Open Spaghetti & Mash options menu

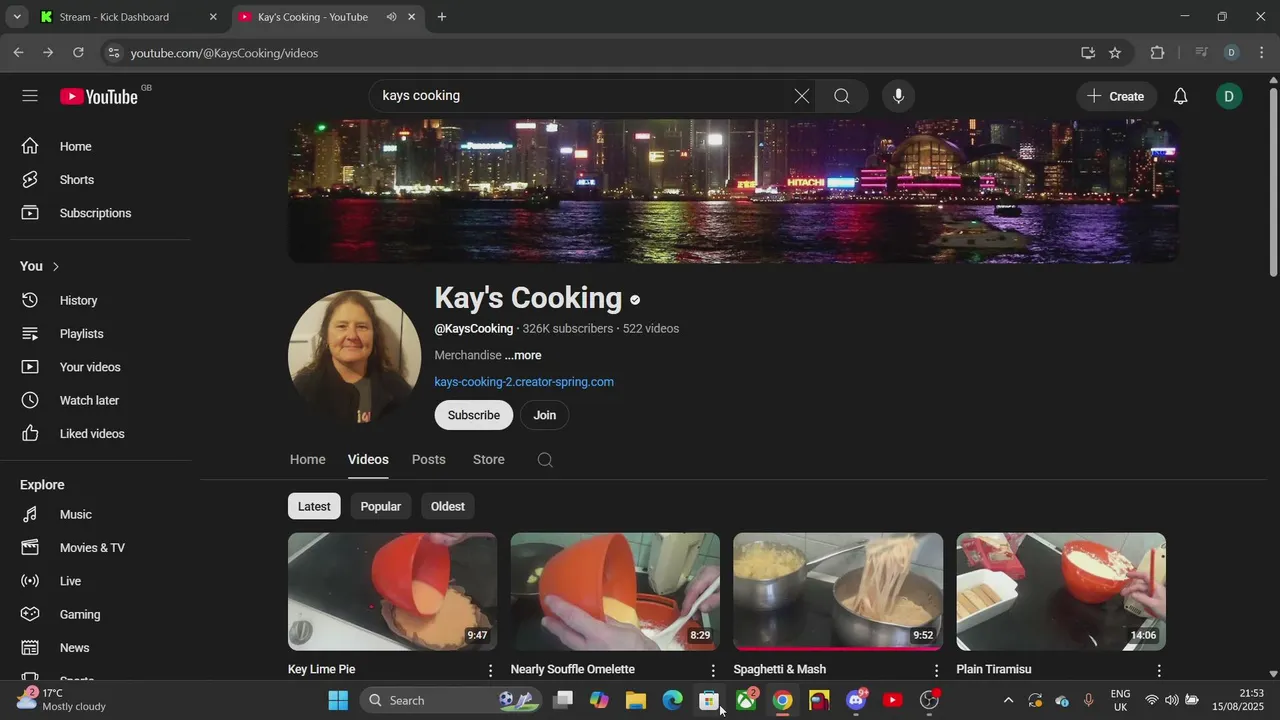(936, 670)
